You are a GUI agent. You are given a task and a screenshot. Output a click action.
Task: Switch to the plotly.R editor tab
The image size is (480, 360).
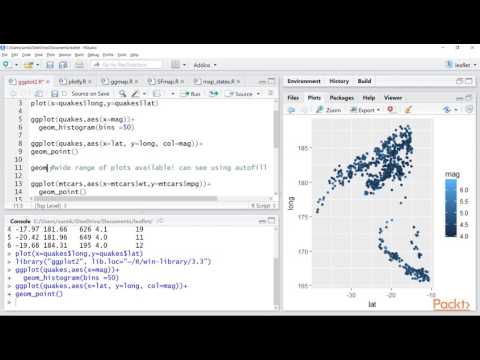(x=74, y=82)
